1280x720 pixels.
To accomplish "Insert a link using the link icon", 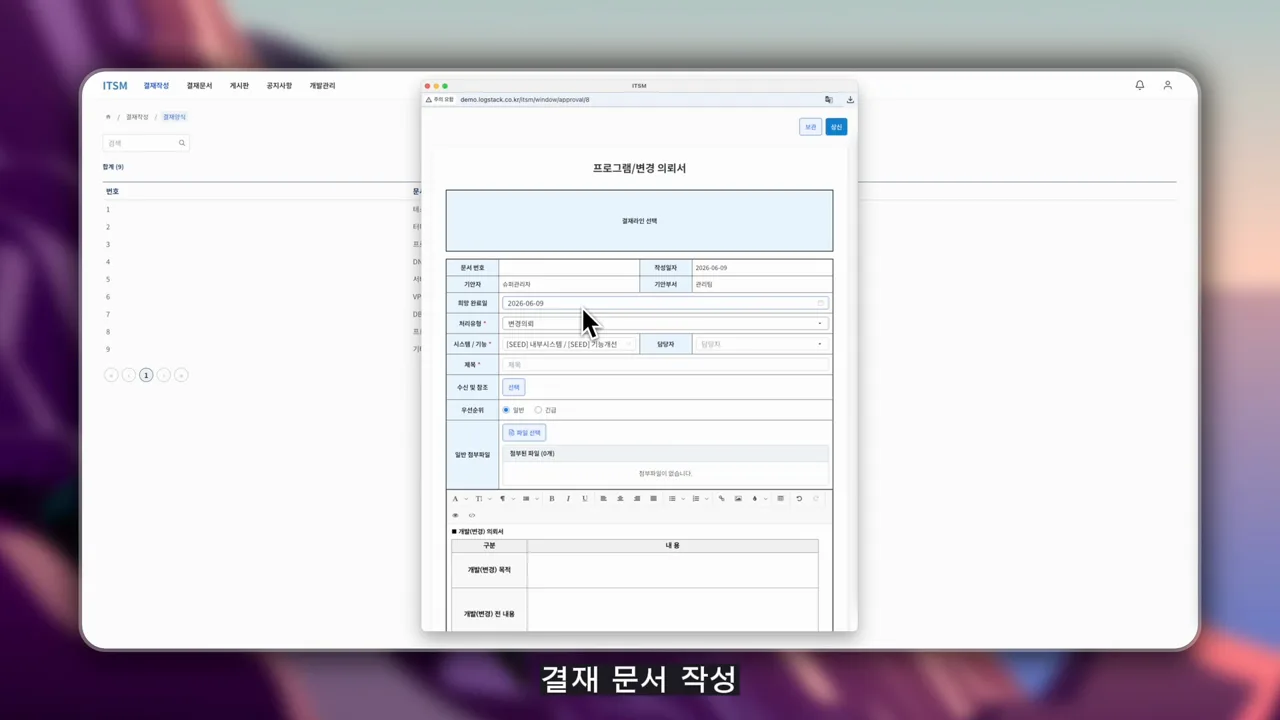I will point(721,498).
